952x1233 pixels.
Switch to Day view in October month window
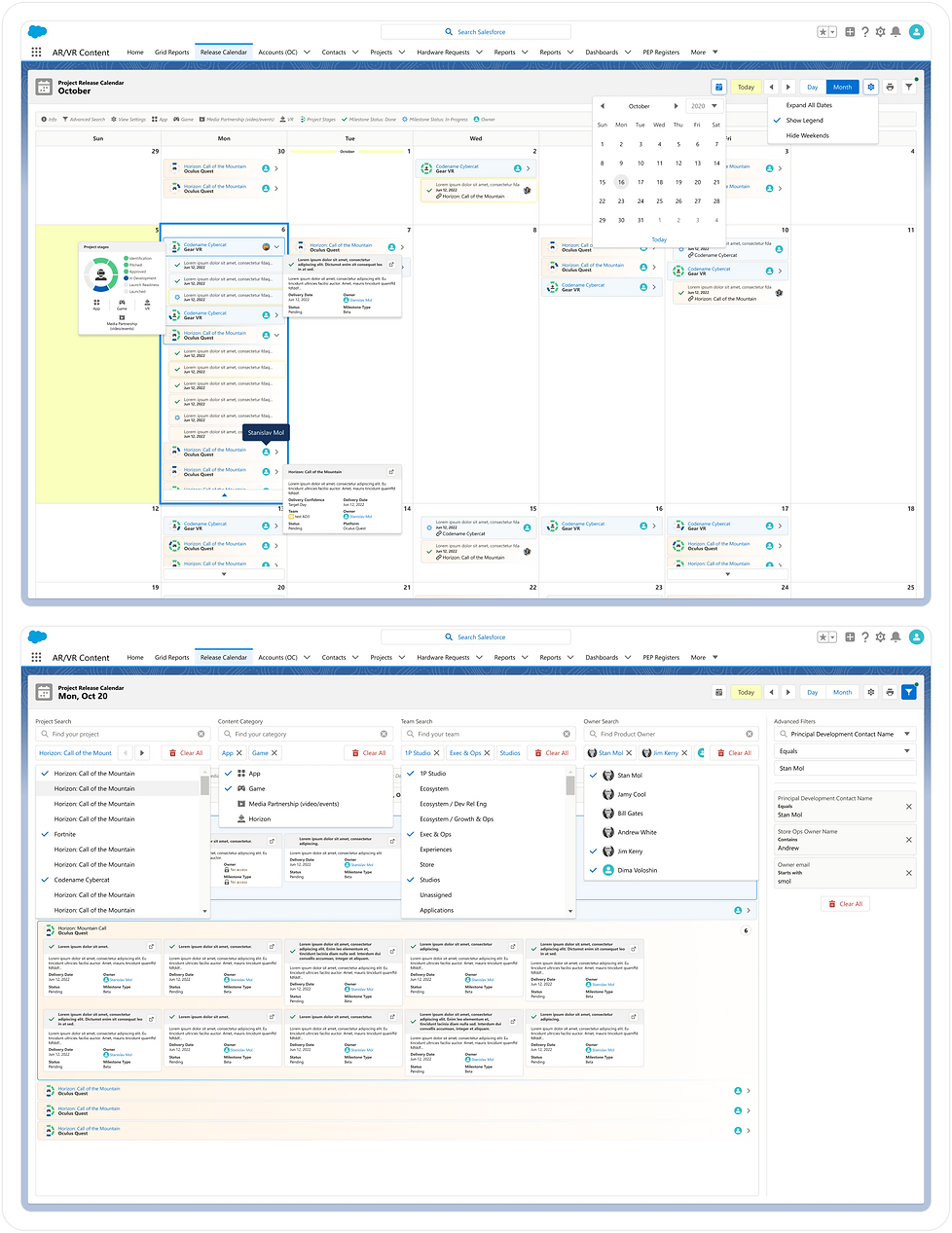(x=812, y=87)
